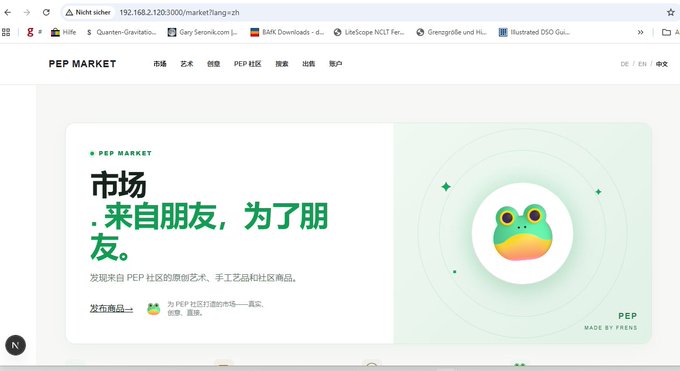Bookmark this page with the star icon
Viewport: 680px width, 371px height.
pyautogui.click(x=670, y=13)
